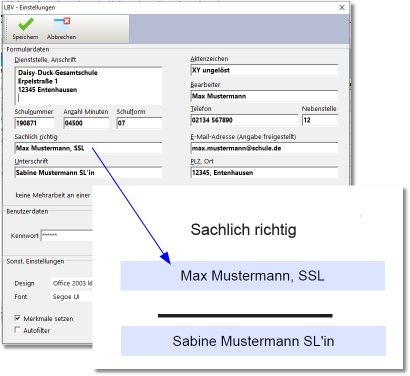Click the Nebenstelle label

(x=319, y=109)
